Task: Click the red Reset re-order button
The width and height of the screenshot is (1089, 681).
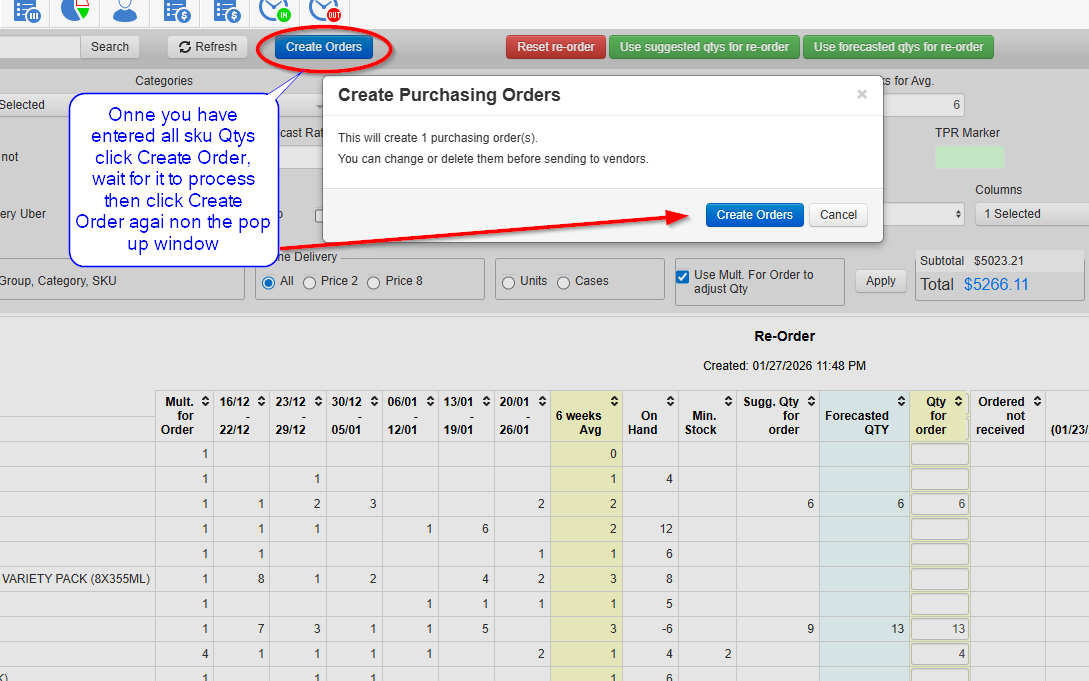Action: point(556,47)
